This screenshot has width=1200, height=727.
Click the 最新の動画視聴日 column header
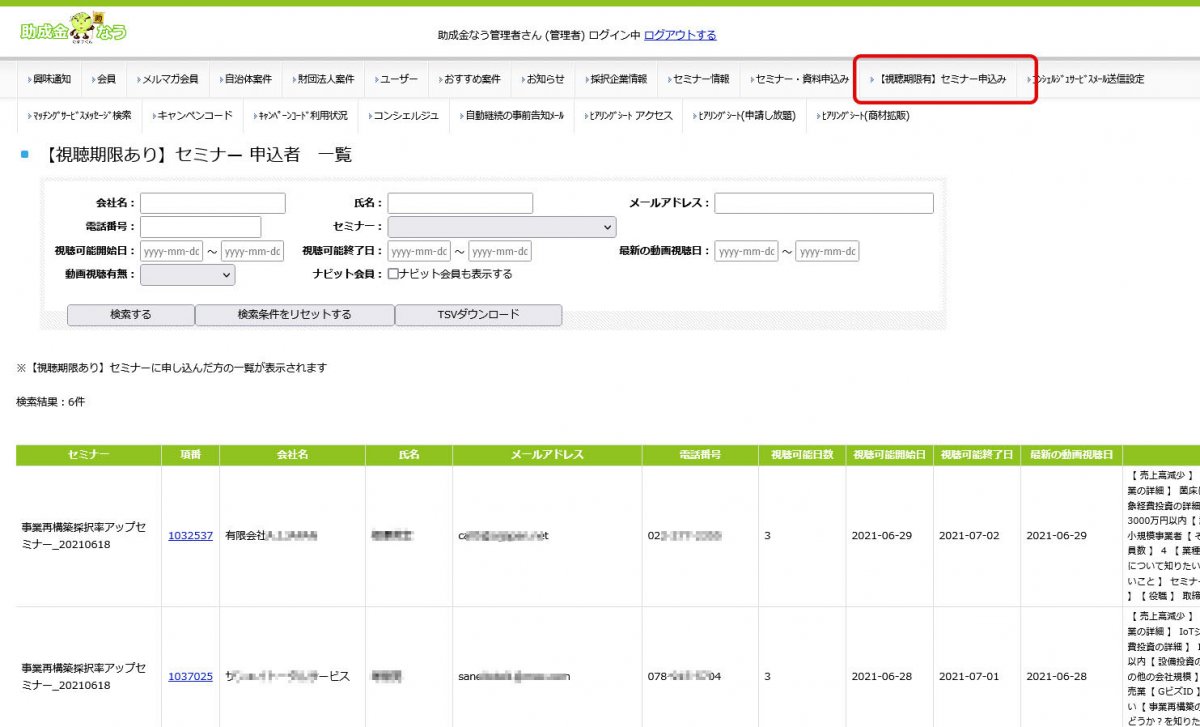1071,455
